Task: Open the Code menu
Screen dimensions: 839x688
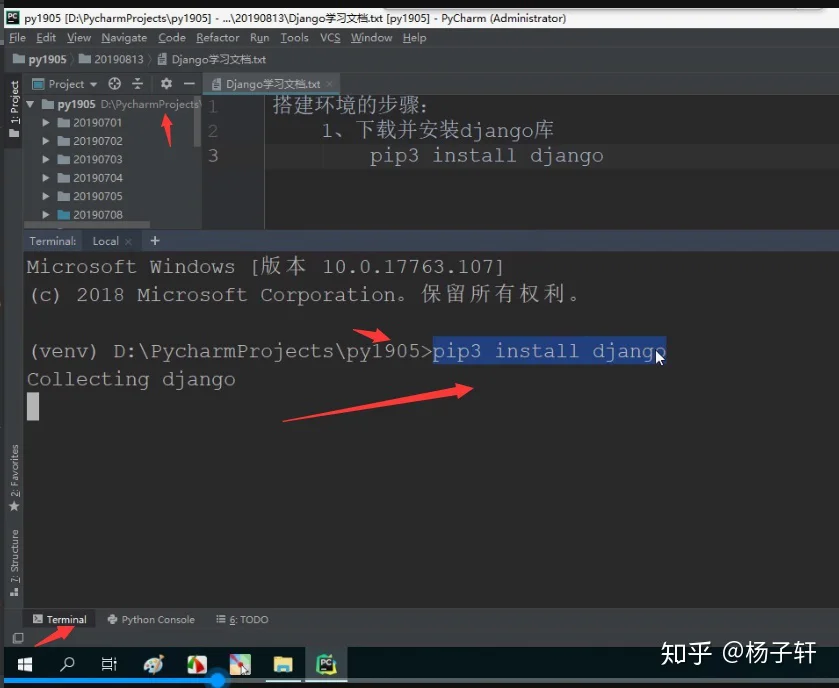Action: (172, 38)
